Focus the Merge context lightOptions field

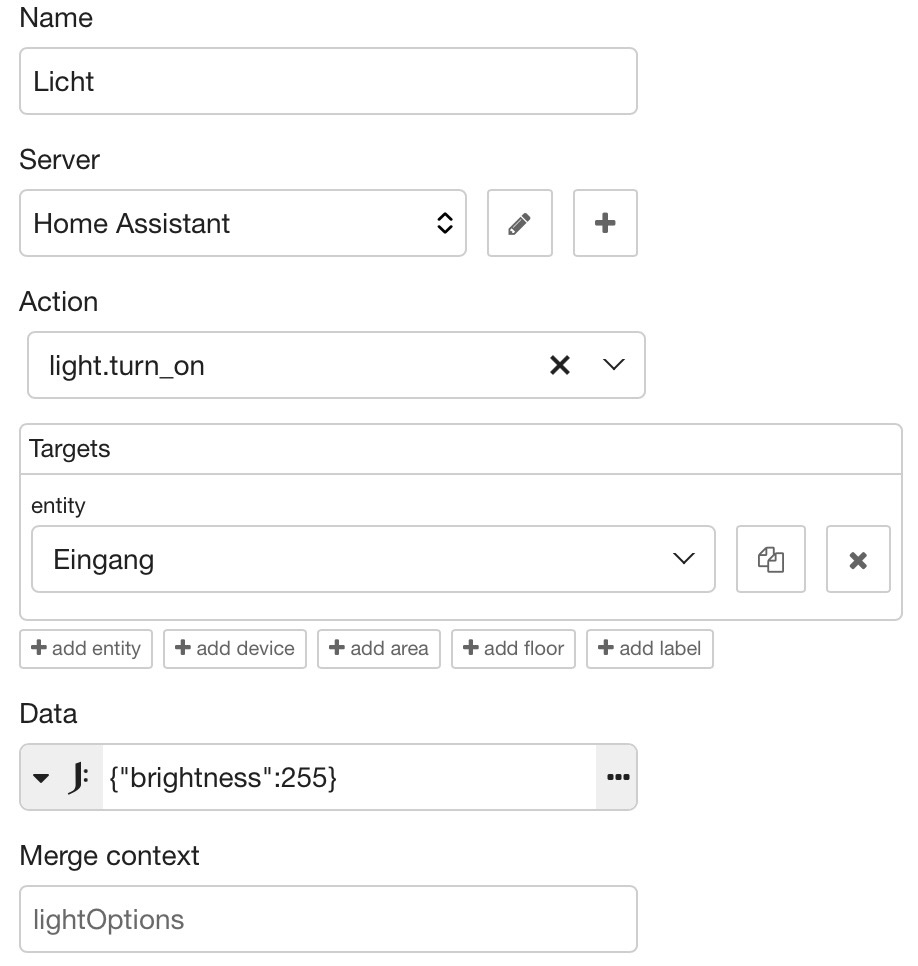pos(328,919)
